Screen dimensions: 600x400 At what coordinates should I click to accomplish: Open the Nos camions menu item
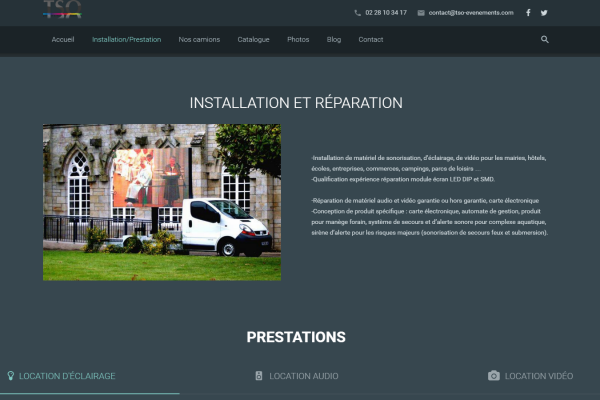[x=199, y=39]
